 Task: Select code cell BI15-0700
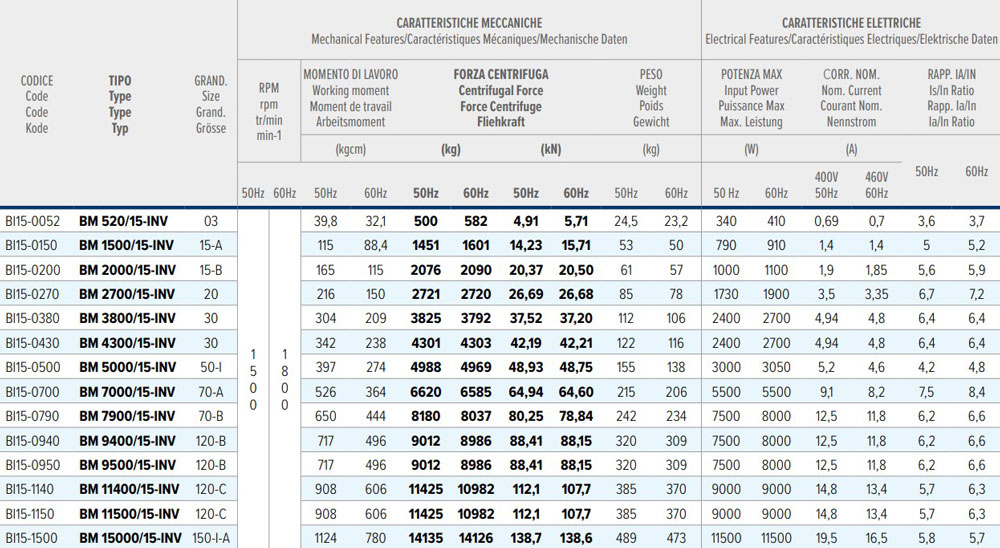coord(32,392)
